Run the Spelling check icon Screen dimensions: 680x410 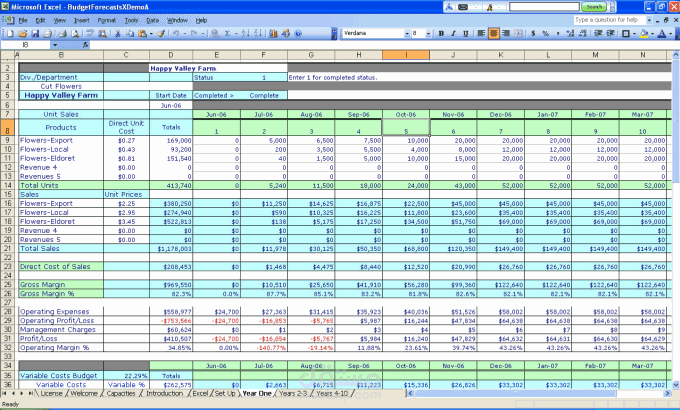[x=90, y=33]
